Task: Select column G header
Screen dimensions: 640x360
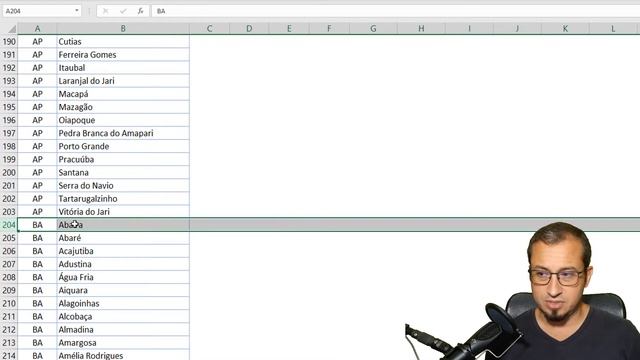Action: click(x=373, y=29)
